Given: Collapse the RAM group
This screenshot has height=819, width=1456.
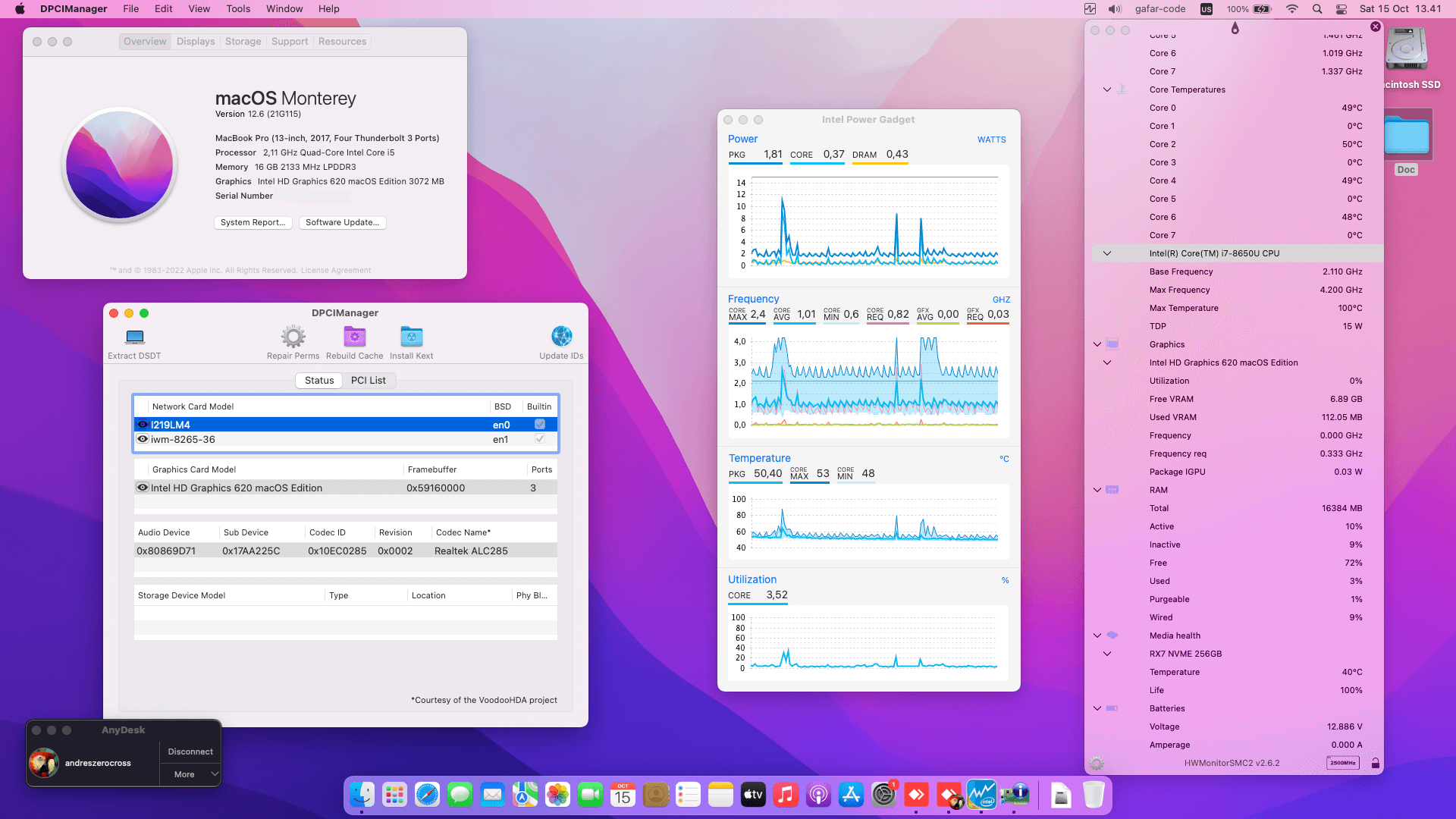Looking at the screenshot, I should 1097,490.
